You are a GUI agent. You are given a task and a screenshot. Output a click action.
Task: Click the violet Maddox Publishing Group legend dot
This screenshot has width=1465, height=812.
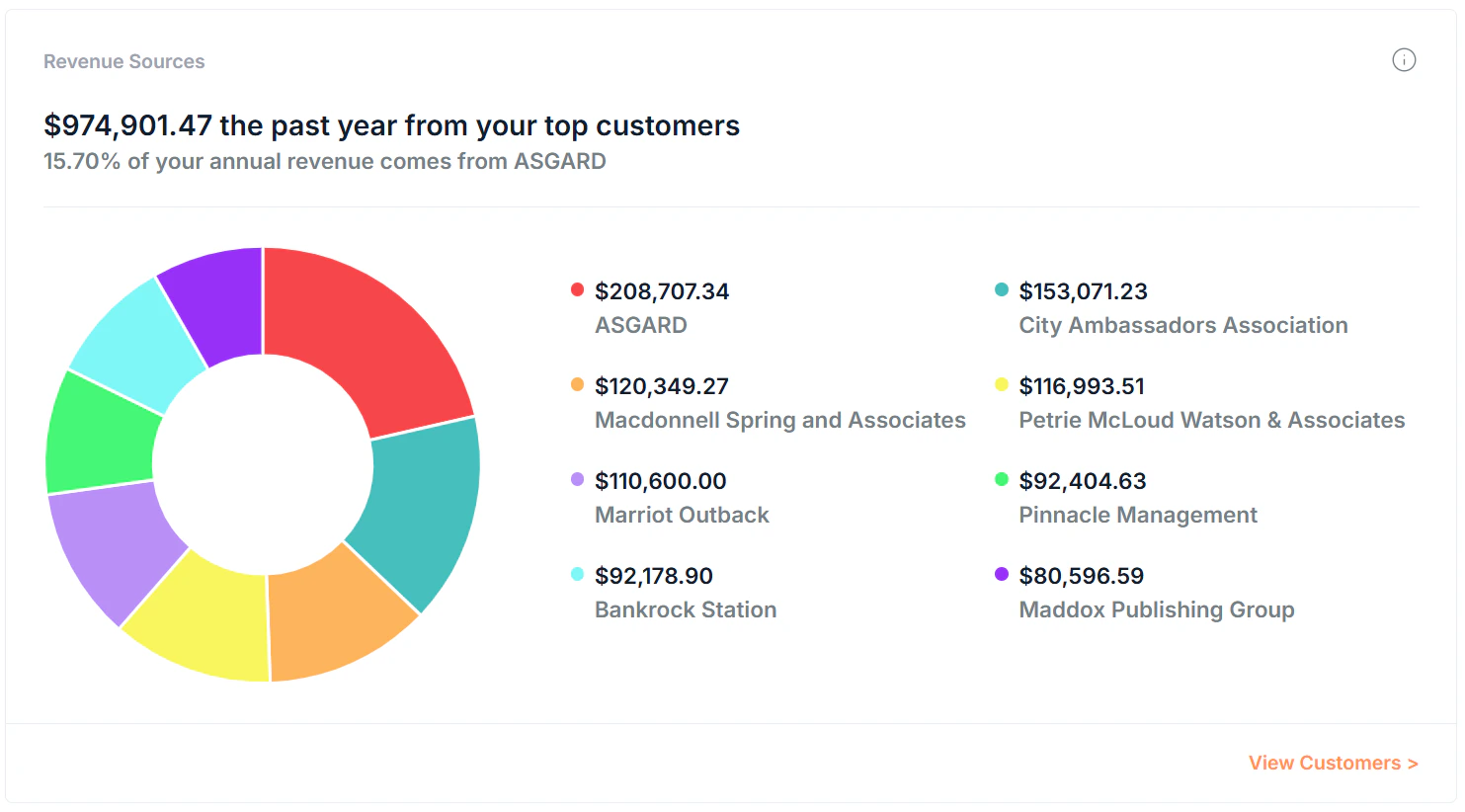(x=1001, y=574)
